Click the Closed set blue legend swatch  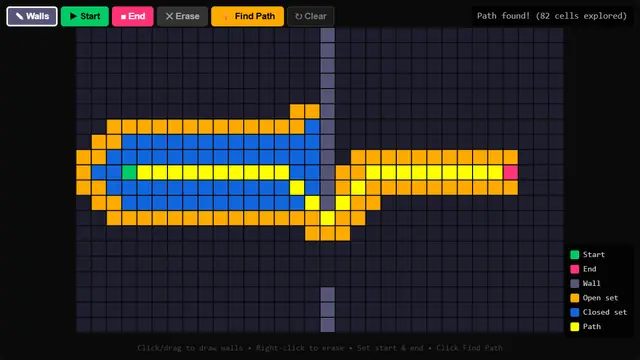[575, 312]
